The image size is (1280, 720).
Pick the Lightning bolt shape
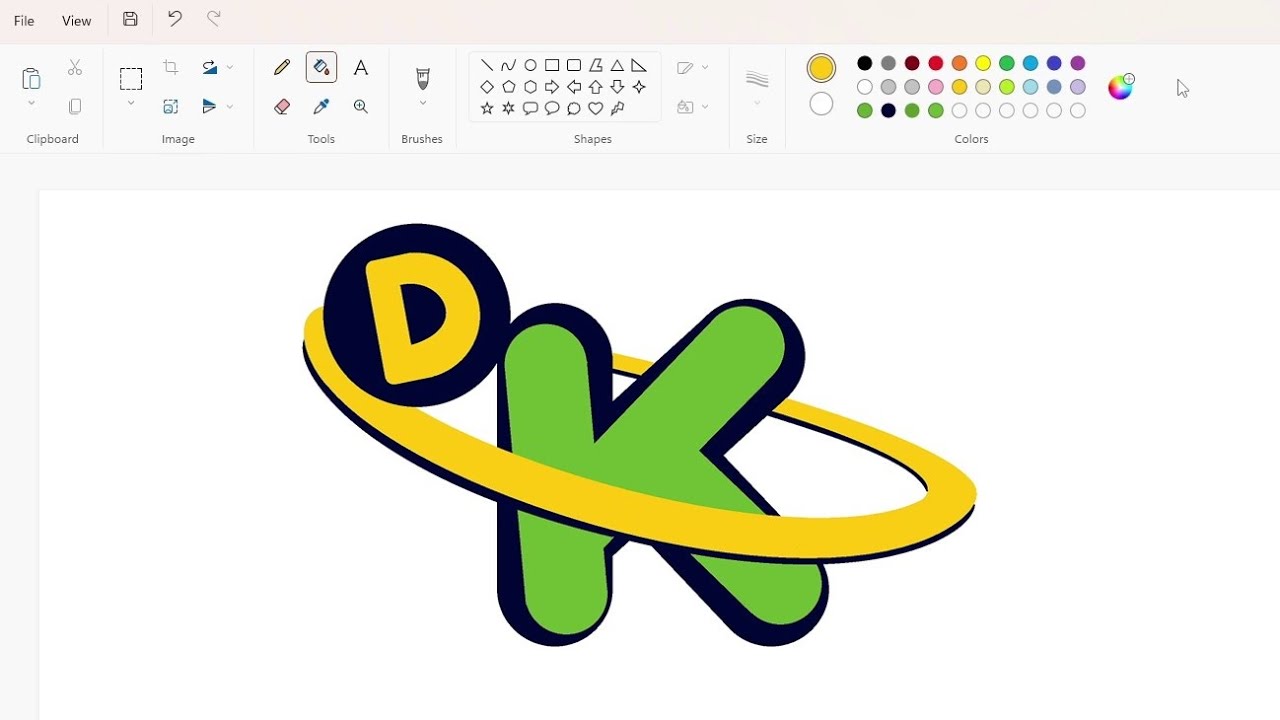tap(617, 108)
